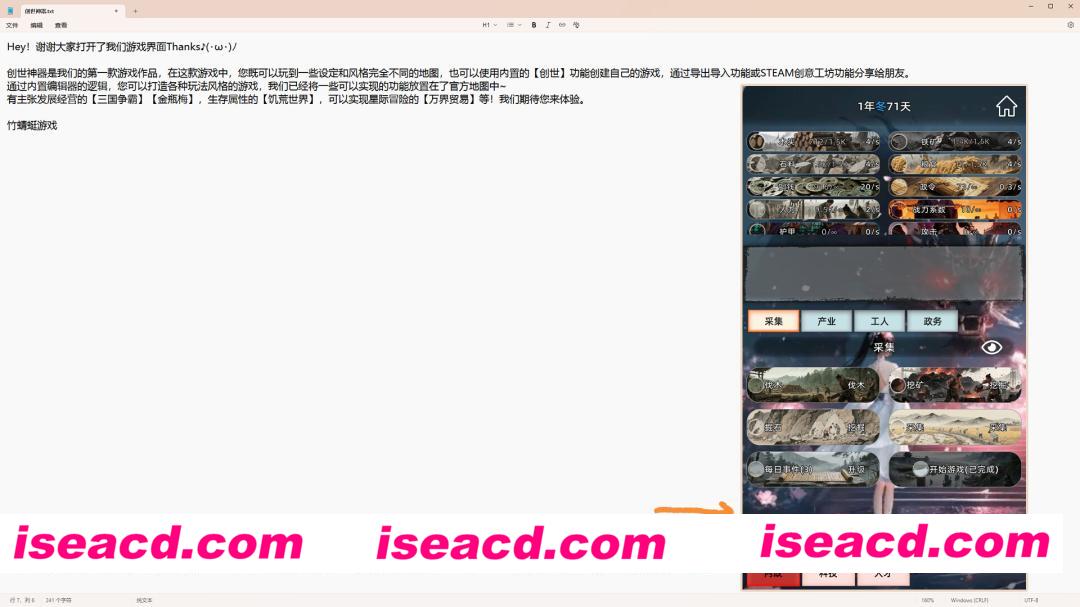Click the 伐木 gathering button

click(813, 385)
